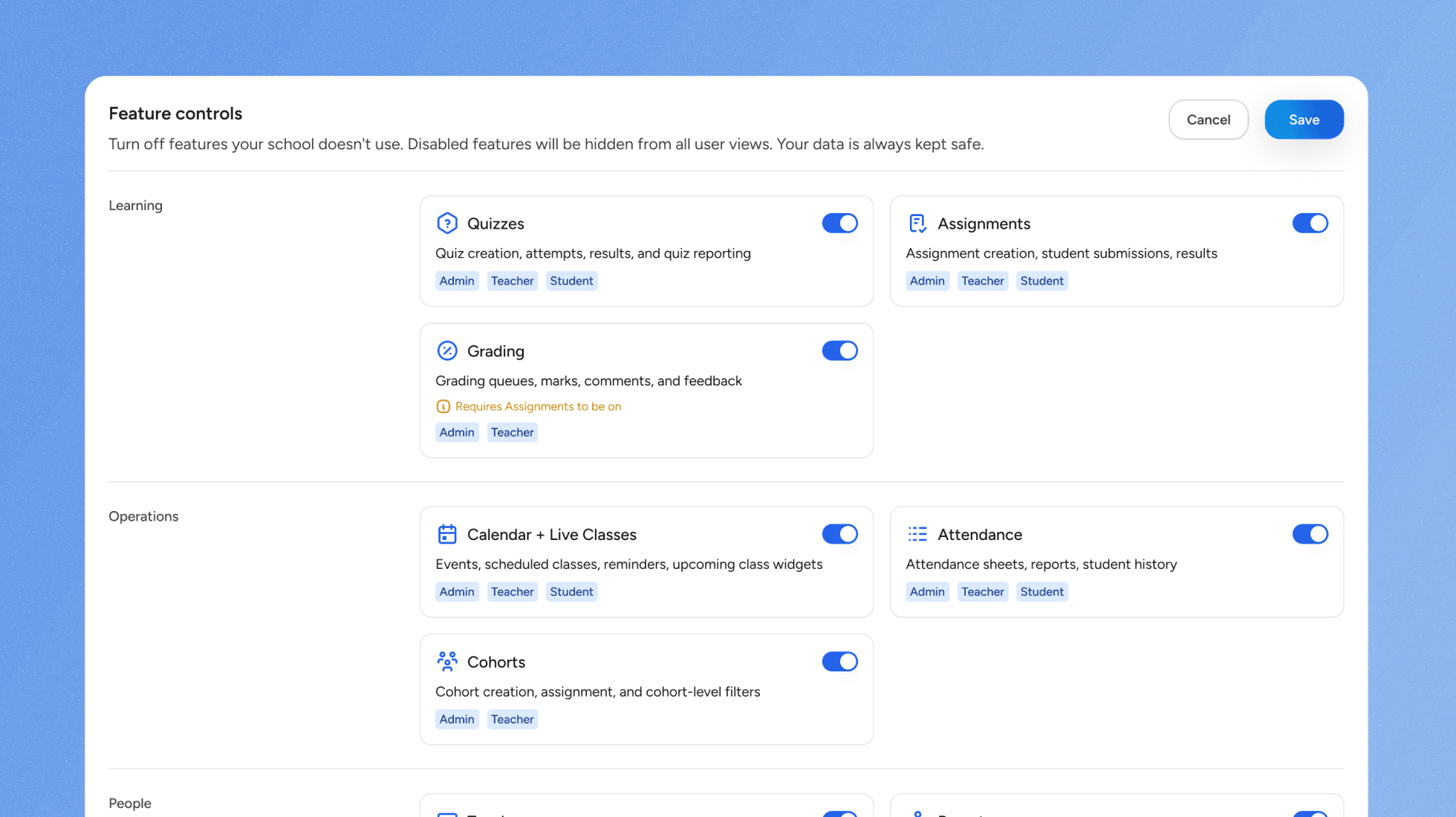Click the Calendar + Live Classes calendar icon

coord(447,534)
